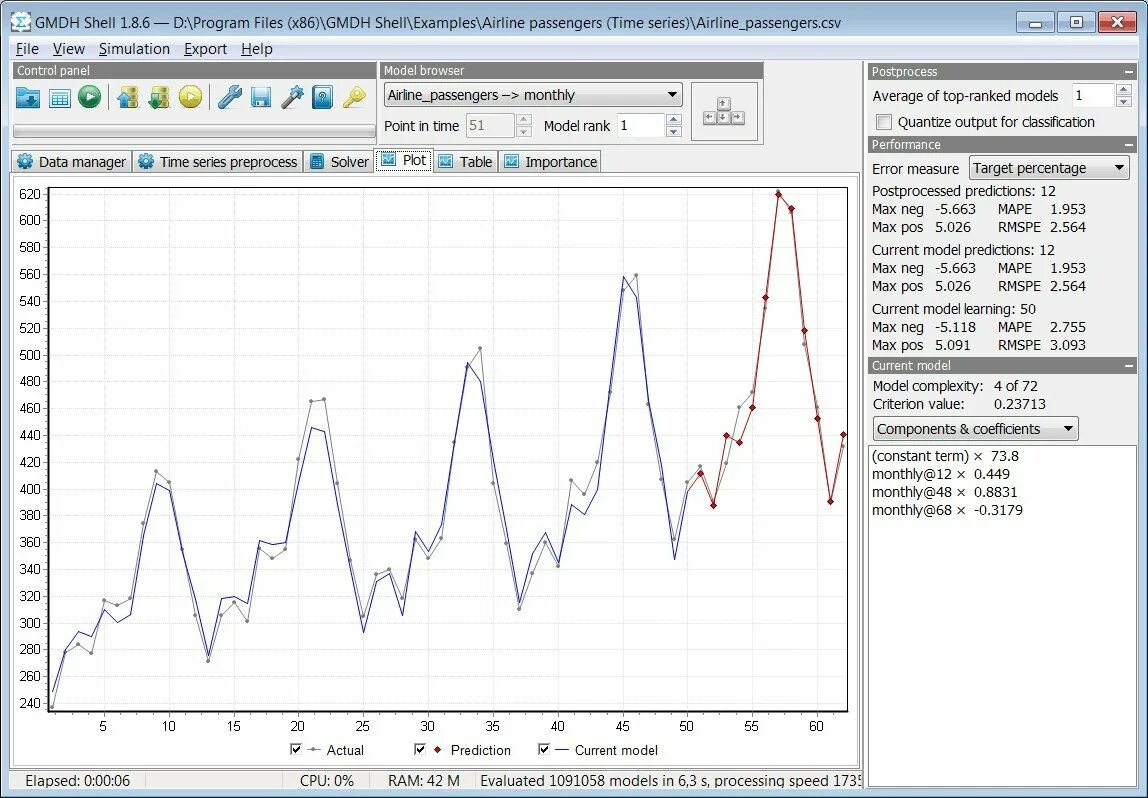Click the data table grid icon

[59, 97]
